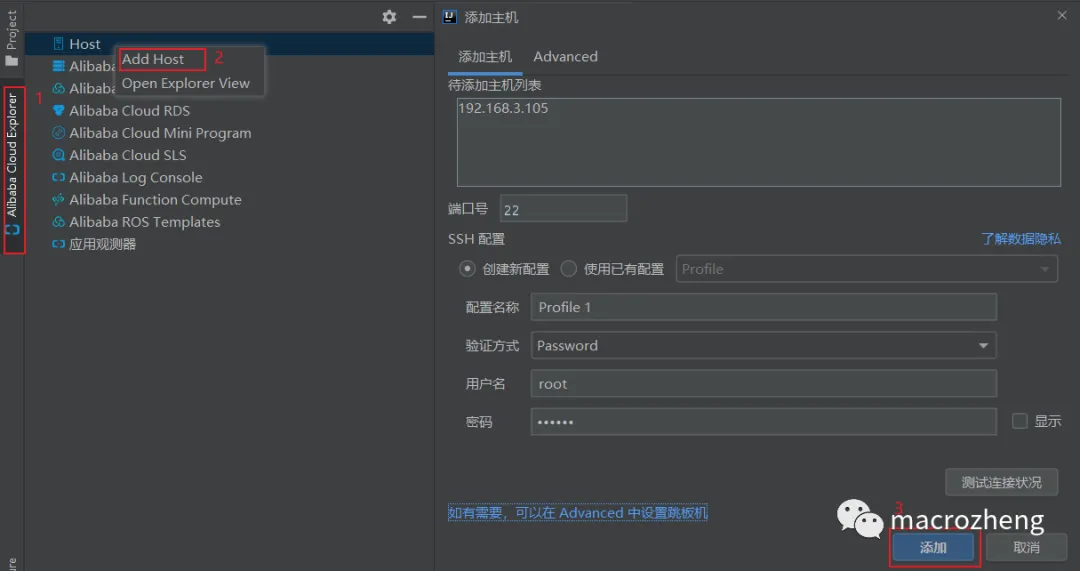Choose Open Explorer View from the context menu

click(186, 83)
